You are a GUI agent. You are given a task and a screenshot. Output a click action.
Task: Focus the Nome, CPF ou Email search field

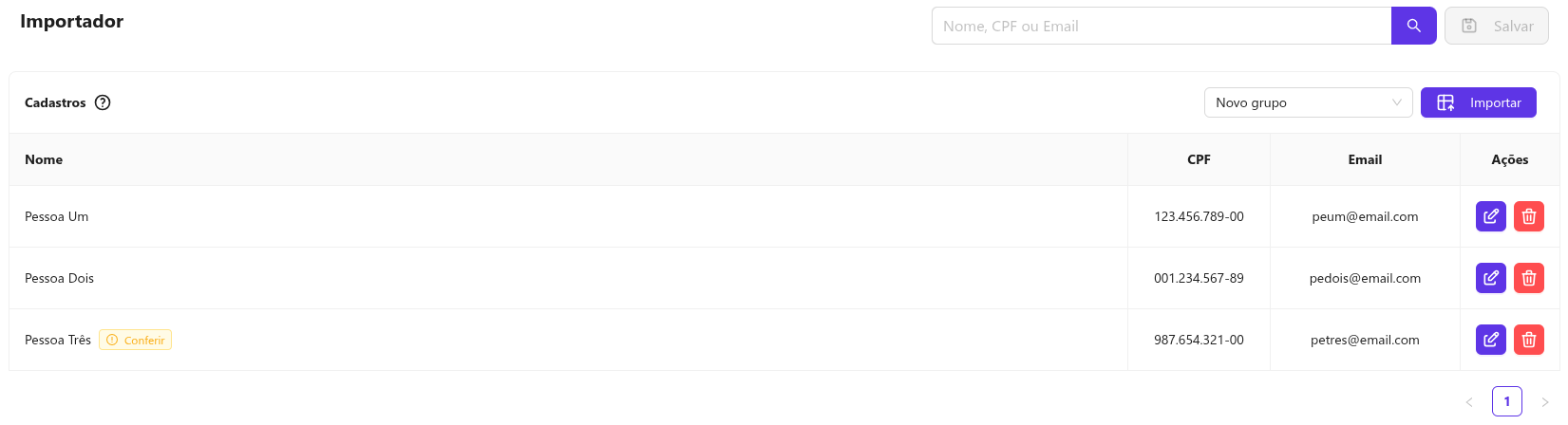[x=1161, y=26]
